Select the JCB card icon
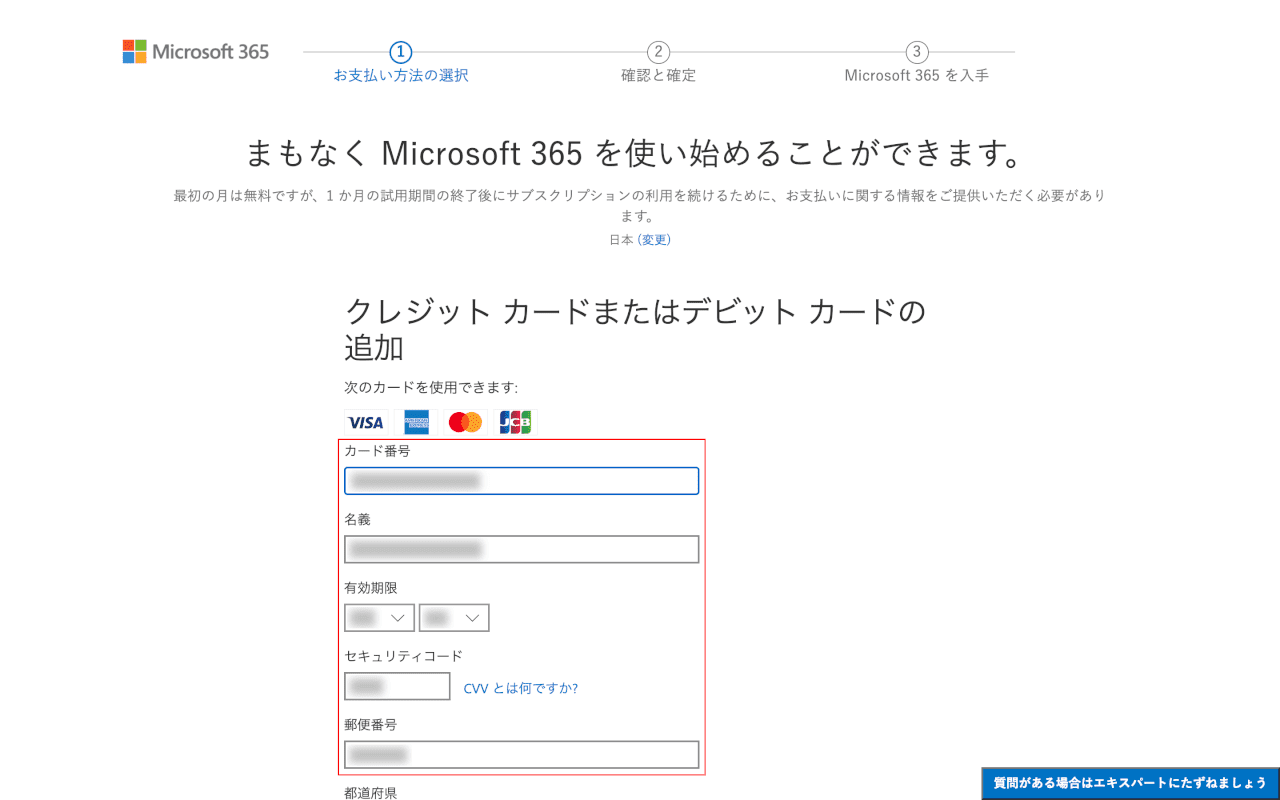The height and width of the screenshot is (800, 1280). (516, 422)
